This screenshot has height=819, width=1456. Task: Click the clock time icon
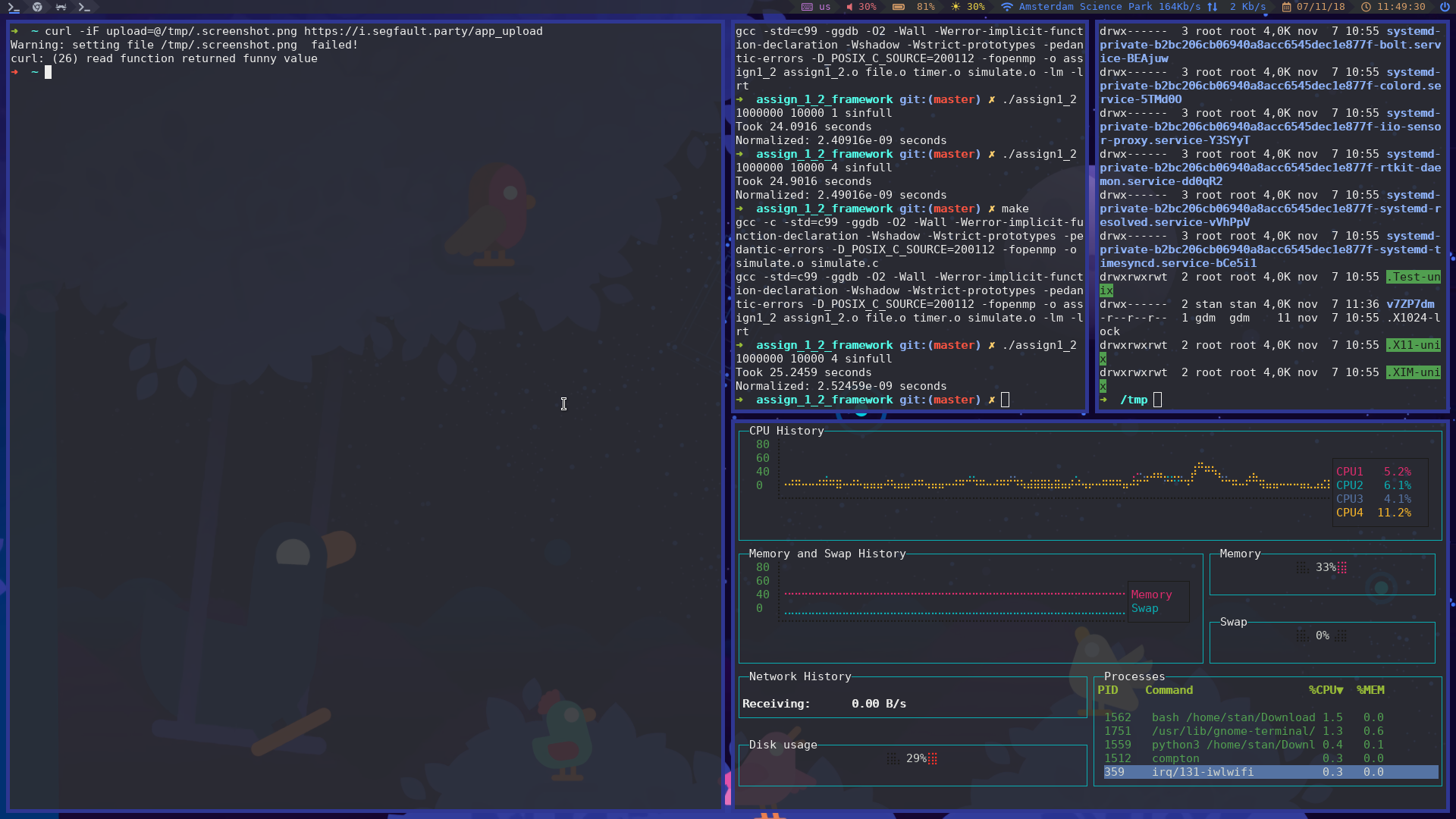pos(1366,7)
